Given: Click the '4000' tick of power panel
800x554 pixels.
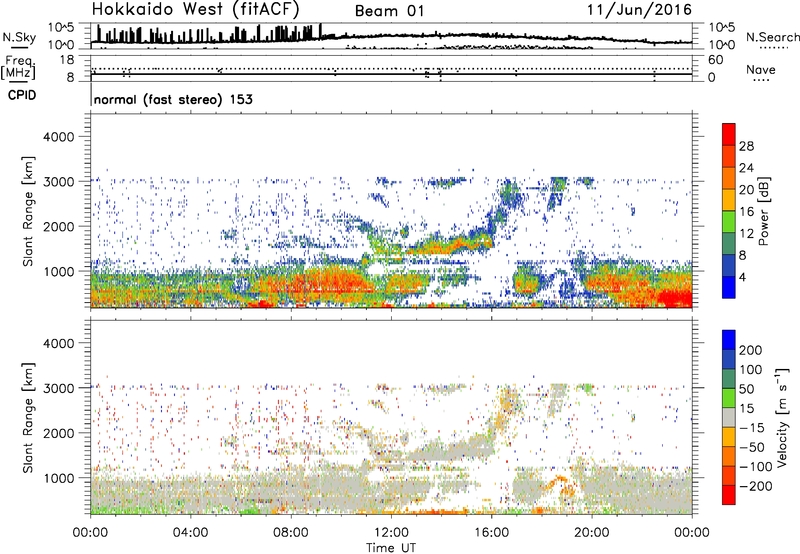Looking at the screenshot, I should click(59, 137).
